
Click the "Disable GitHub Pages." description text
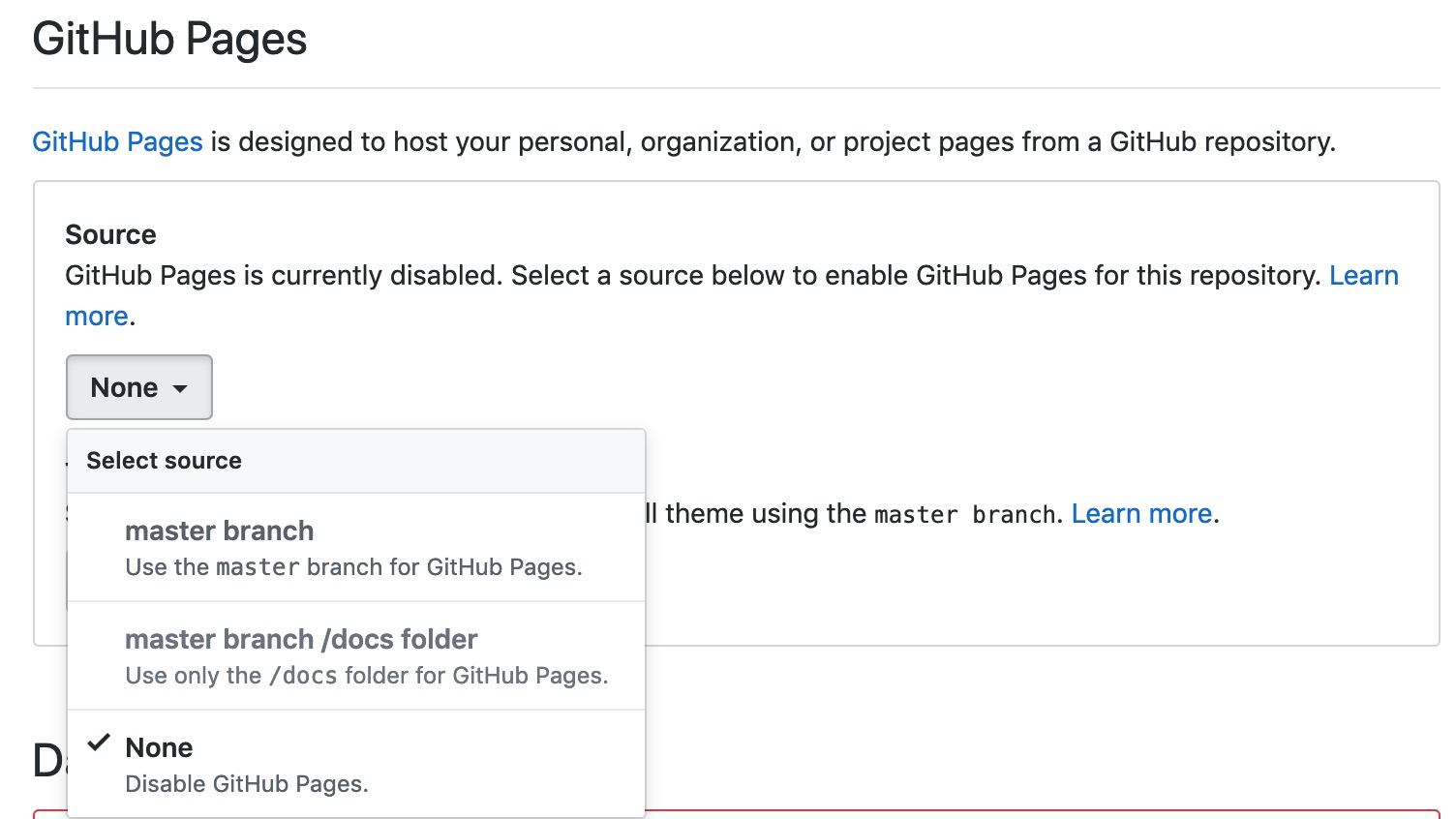pyautogui.click(x=247, y=784)
